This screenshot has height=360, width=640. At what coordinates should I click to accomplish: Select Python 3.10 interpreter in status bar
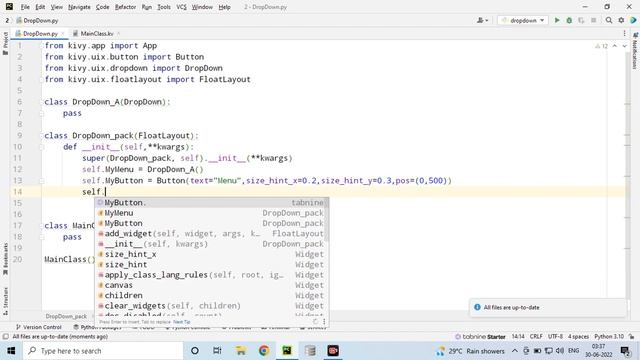coord(609,337)
